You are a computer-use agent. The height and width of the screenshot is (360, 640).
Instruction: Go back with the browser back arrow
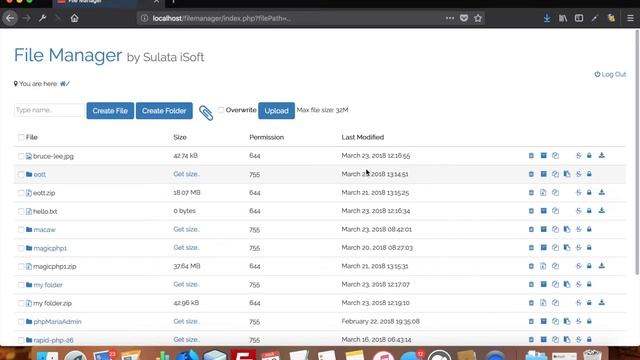[10, 18]
